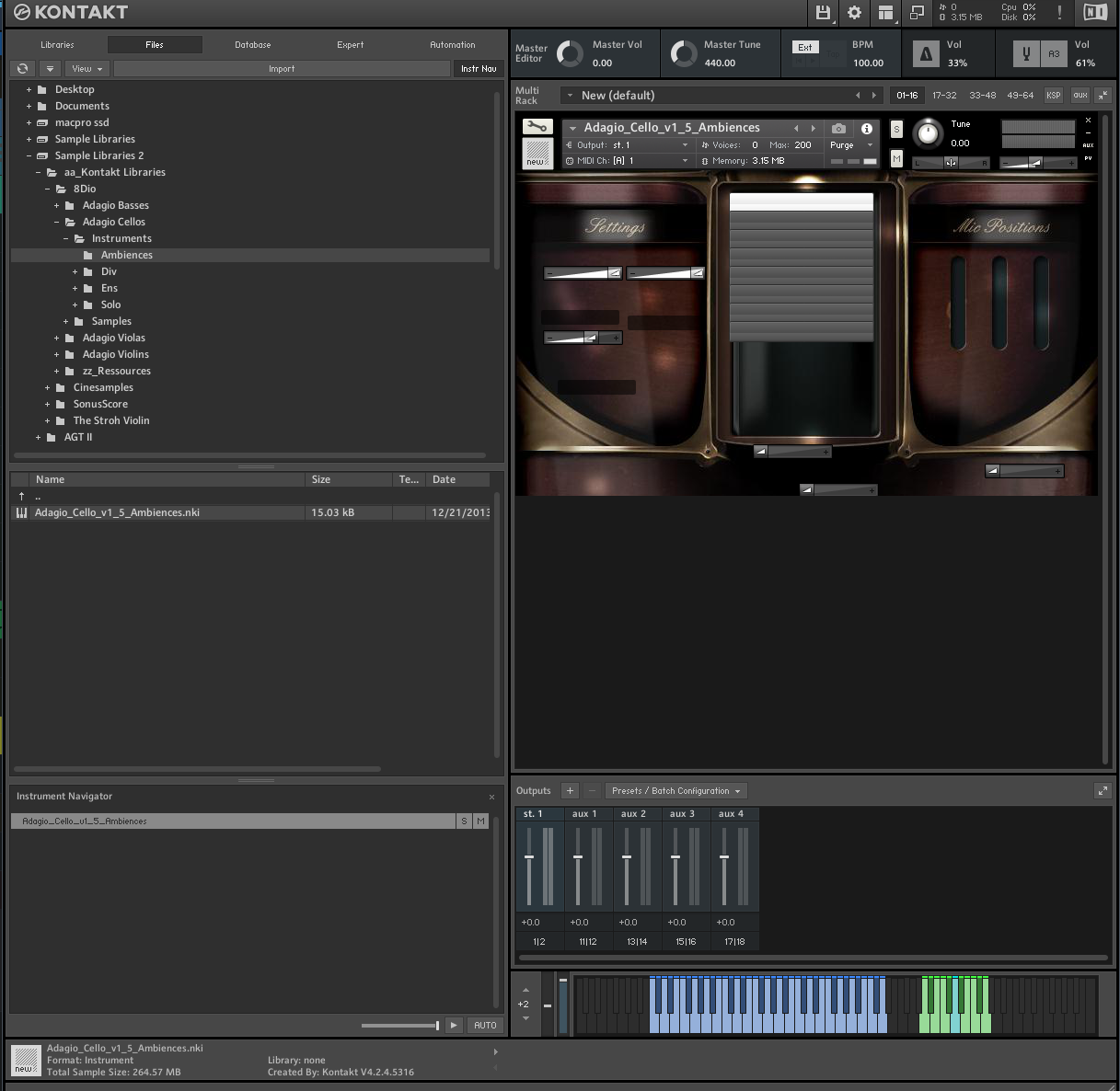Screen dimensions: 1120x1091
Task: Click the metronome icon
Action: click(926, 54)
